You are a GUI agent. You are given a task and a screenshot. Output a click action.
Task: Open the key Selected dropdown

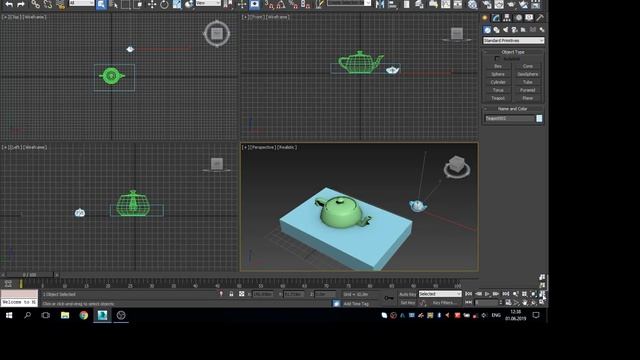(x=440, y=294)
